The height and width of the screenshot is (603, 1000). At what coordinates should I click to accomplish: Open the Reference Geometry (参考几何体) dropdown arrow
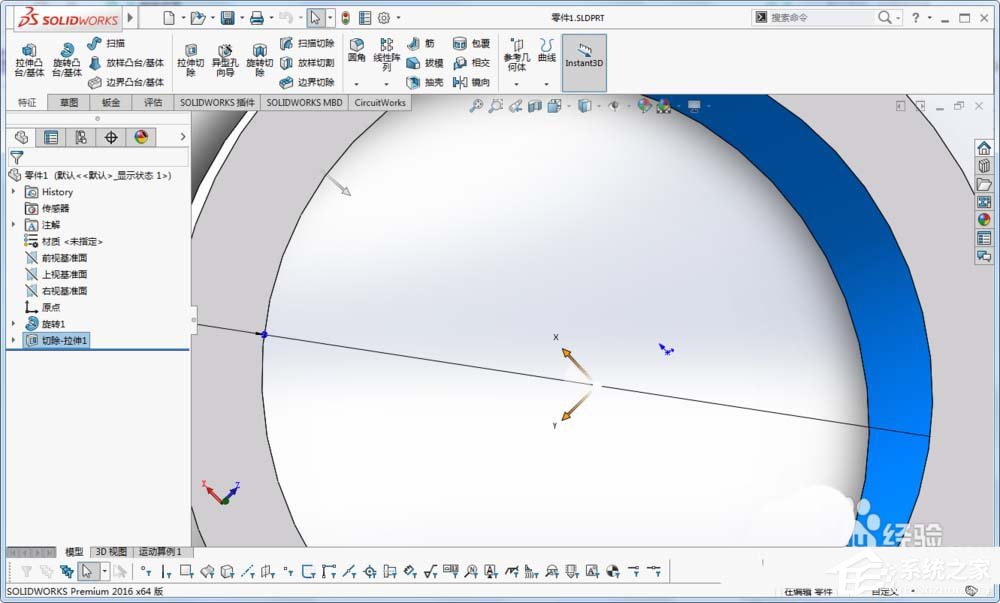[517, 84]
